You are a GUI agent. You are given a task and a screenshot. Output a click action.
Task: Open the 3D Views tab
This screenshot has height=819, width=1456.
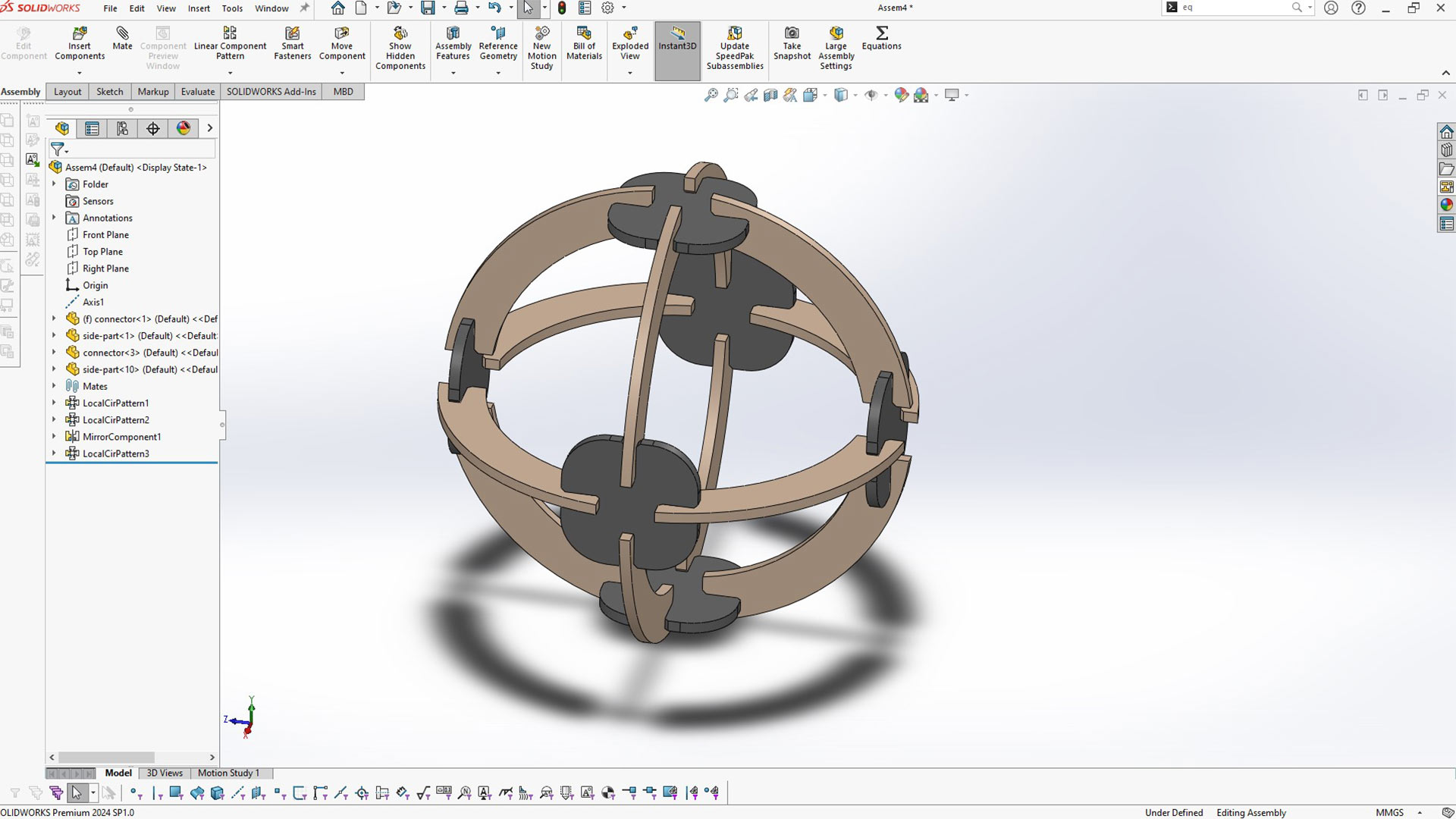click(x=165, y=773)
